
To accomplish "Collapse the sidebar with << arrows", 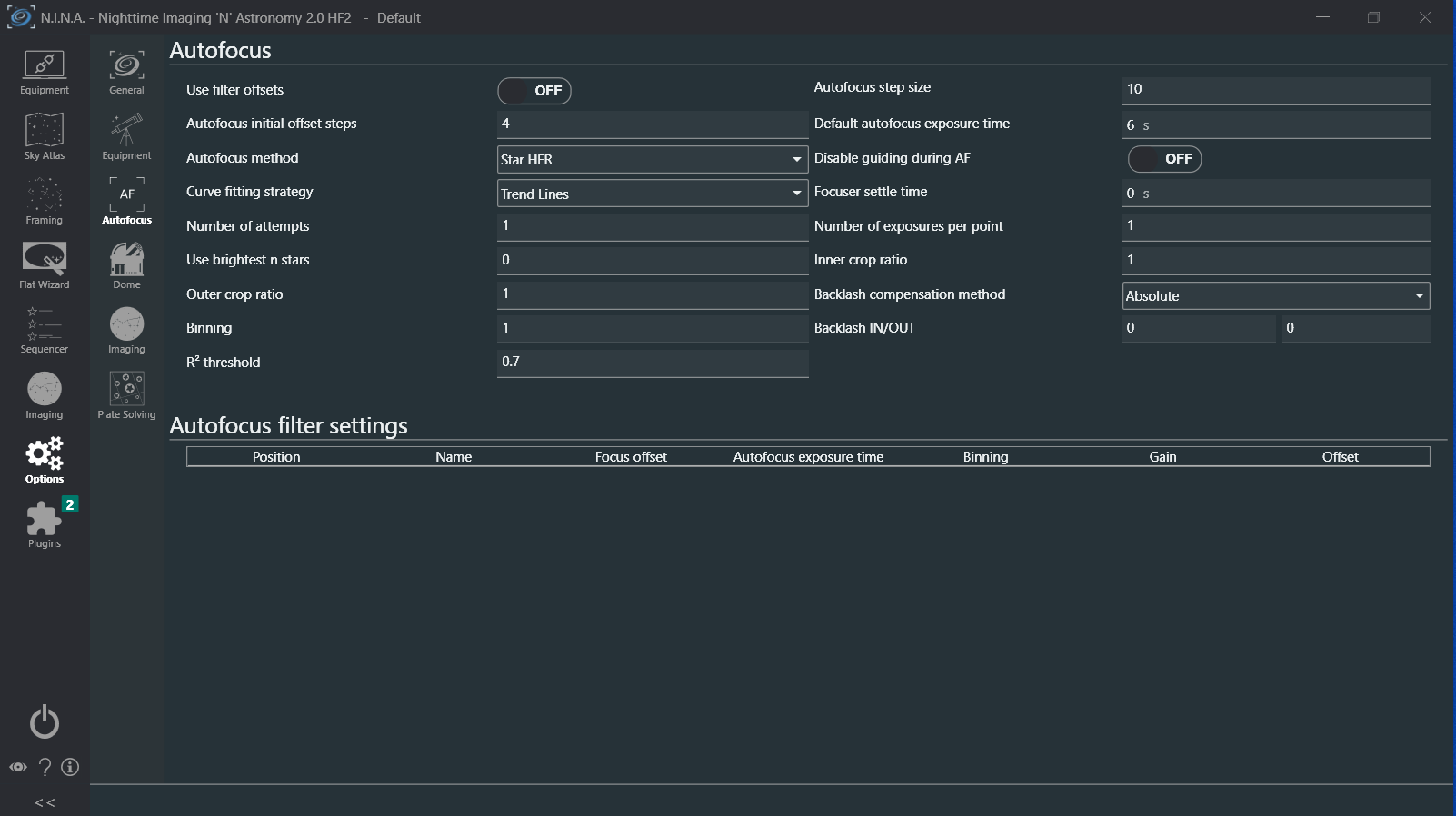I will [45, 802].
